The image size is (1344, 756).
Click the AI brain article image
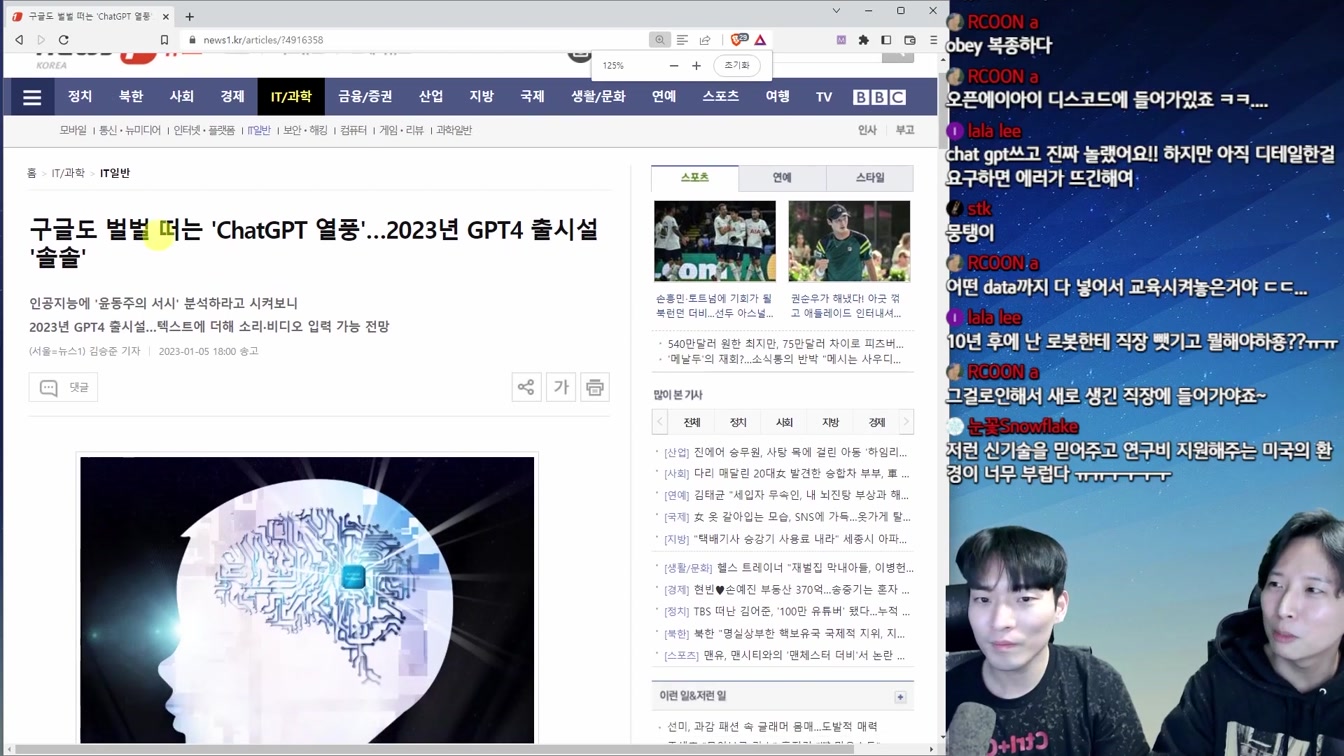tap(307, 600)
